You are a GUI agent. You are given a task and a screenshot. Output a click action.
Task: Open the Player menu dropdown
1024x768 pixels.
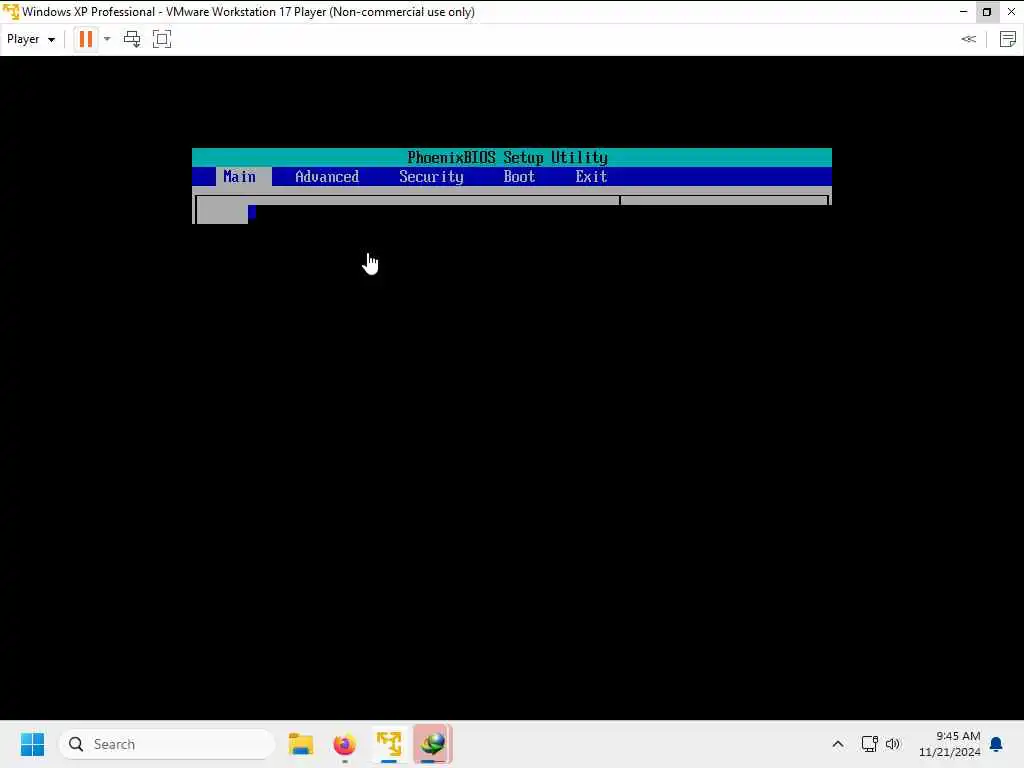point(31,39)
